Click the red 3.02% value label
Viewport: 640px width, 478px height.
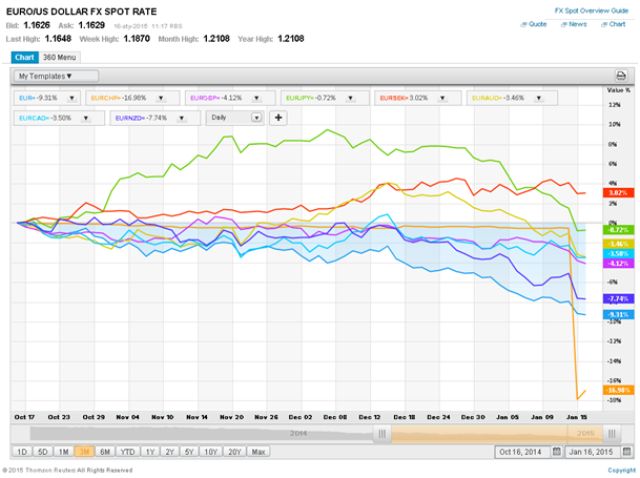(x=618, y=193)
